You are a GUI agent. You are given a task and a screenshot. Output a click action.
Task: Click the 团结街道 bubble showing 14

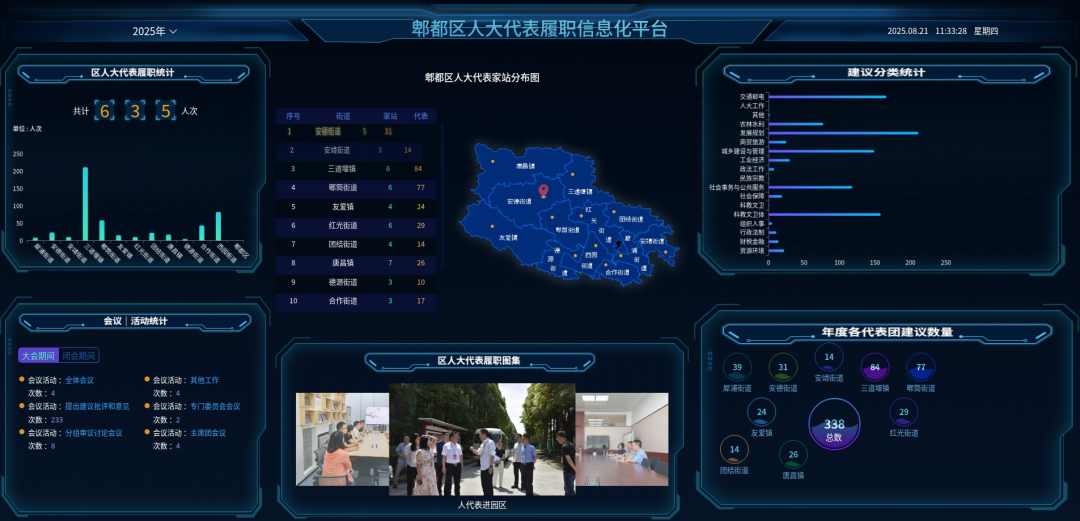point(734,450)
